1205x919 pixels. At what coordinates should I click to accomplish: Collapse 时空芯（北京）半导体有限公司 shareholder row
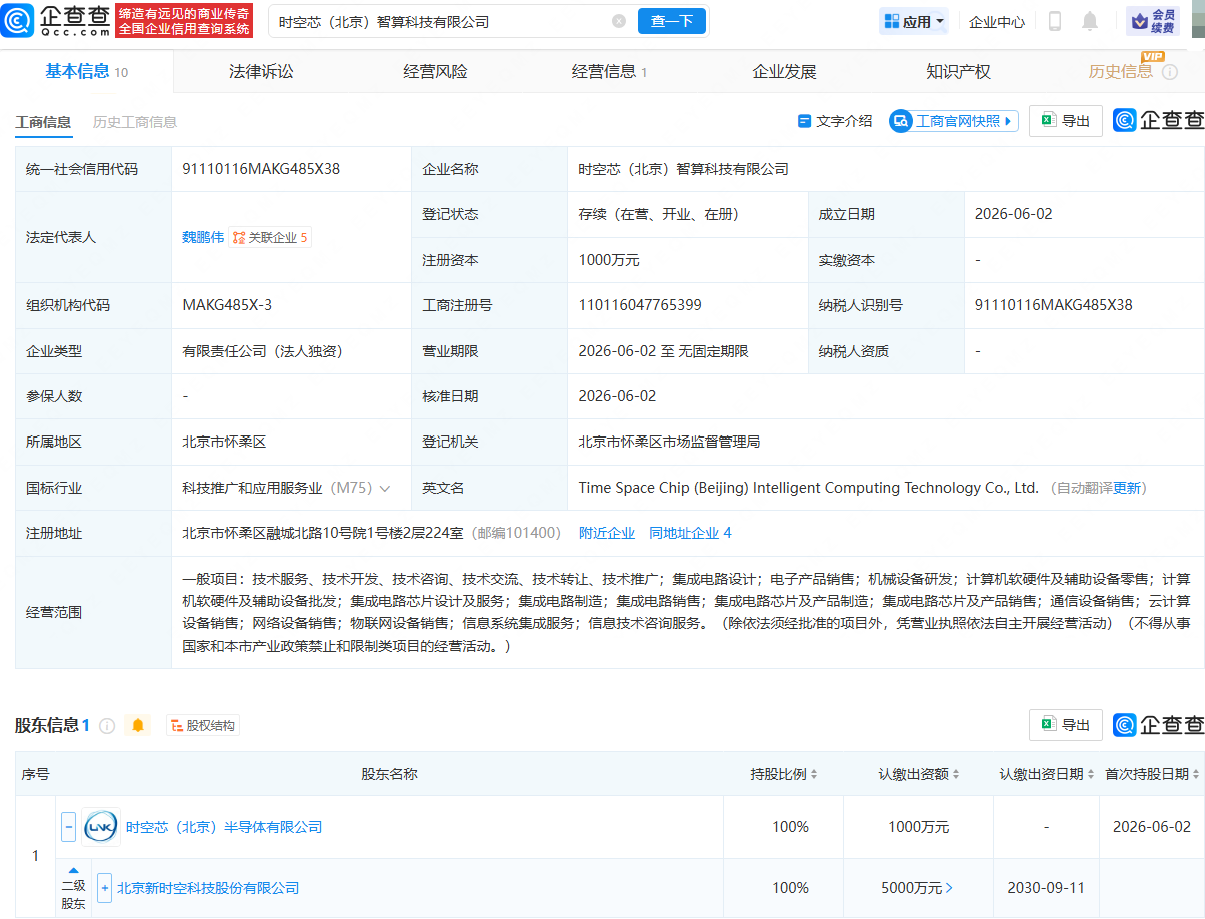(69, 827)
